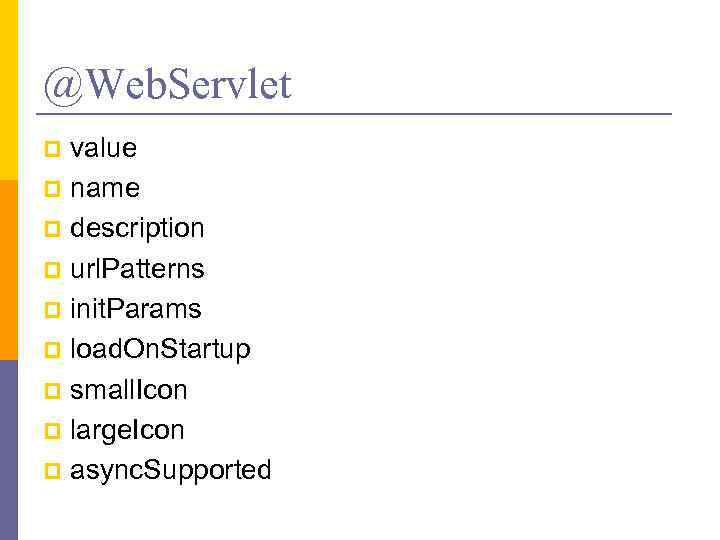Click the square bullet beside value

tap(52, 150)
